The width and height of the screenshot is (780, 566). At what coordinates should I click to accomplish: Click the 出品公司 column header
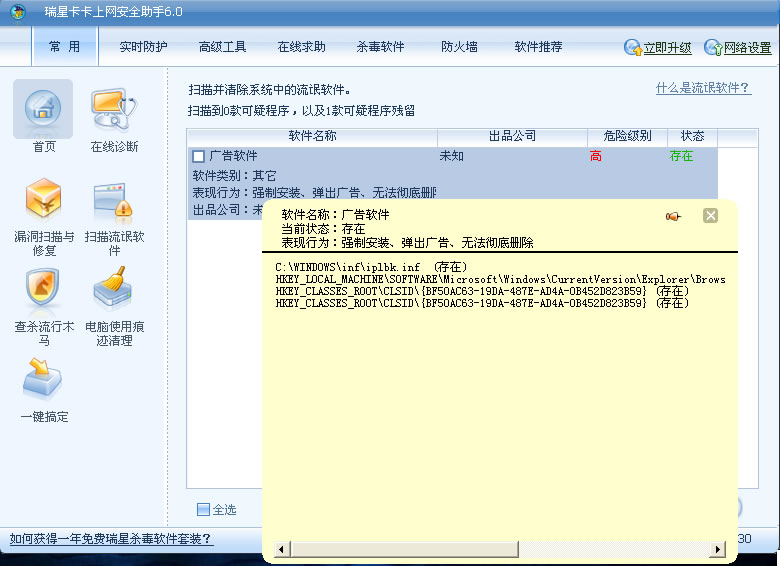coord(512,136)
